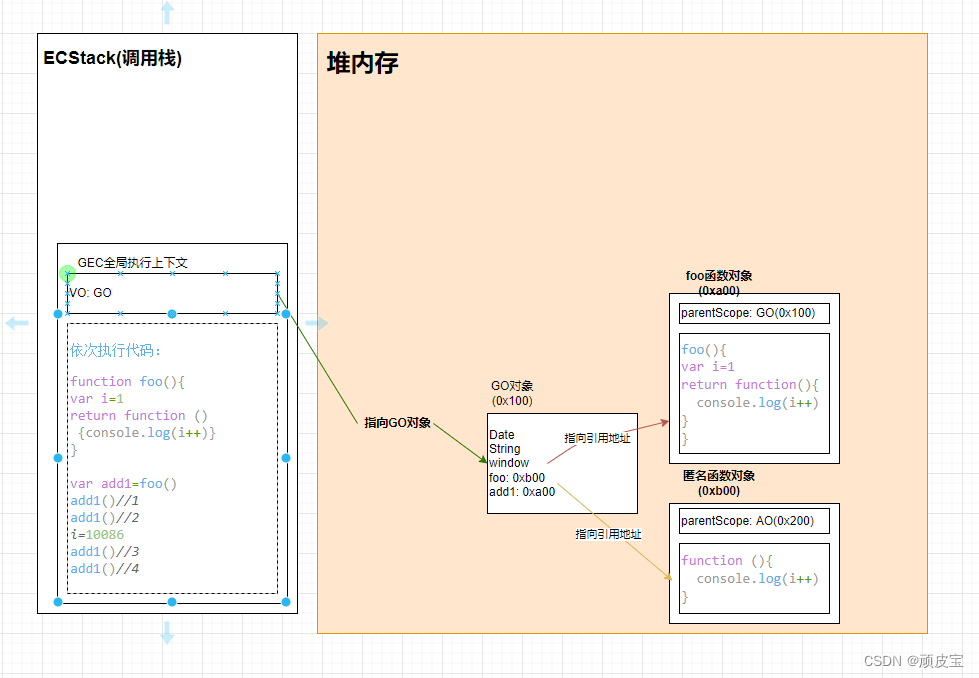
Task: Click the GEC全局执行上下文 label
Action: (132, 263)
